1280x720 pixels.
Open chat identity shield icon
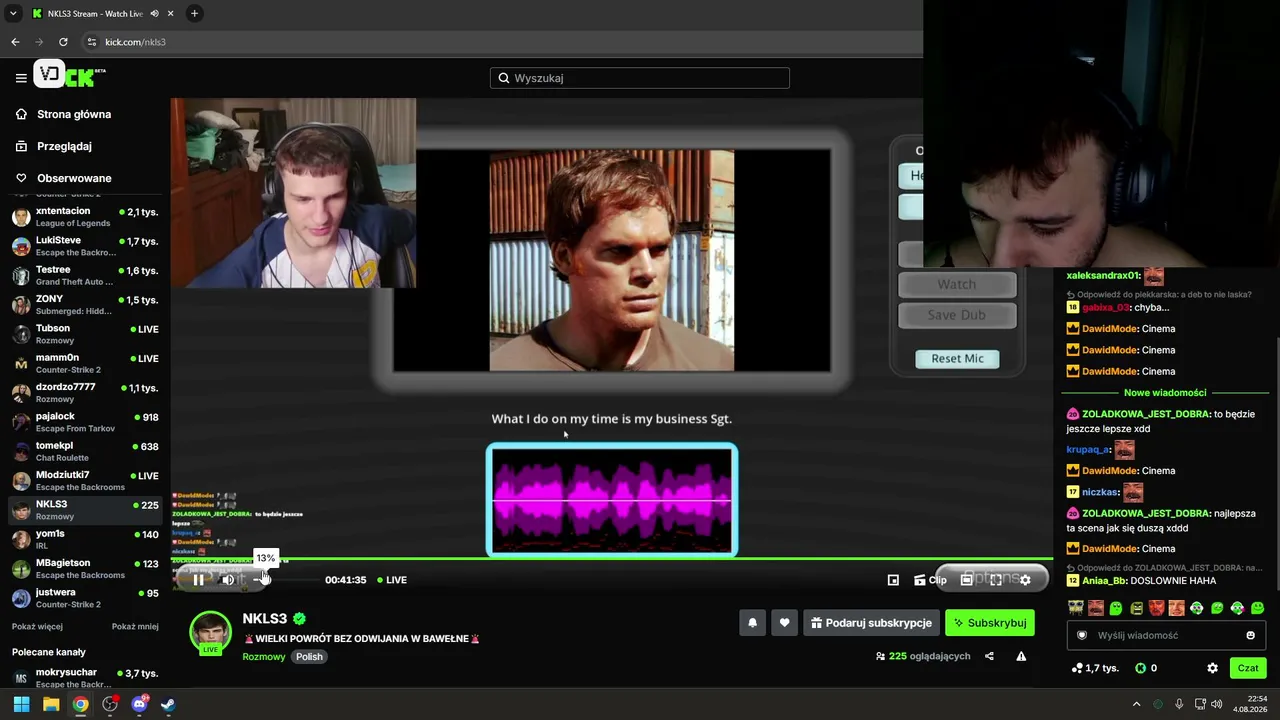pyautogui.click(x=1081, y=635)
